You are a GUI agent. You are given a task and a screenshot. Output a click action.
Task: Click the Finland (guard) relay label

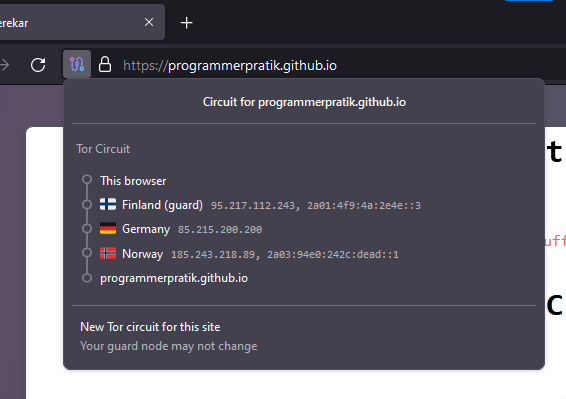click(162, 205)
